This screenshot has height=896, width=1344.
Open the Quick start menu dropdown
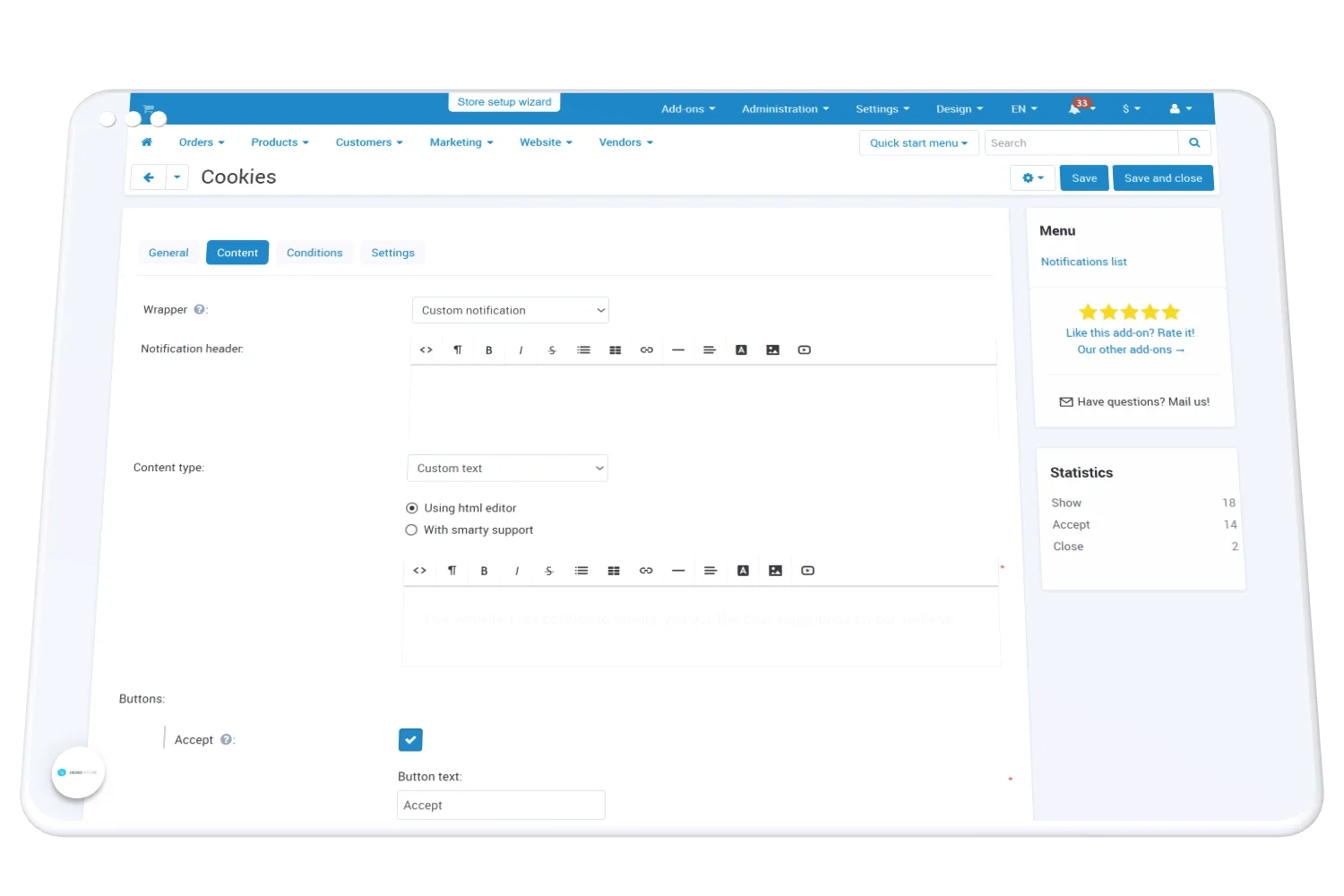pos(918,143)
